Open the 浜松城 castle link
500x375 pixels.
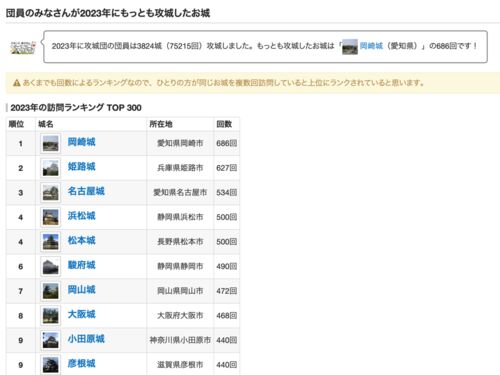(x=81, y=216)
